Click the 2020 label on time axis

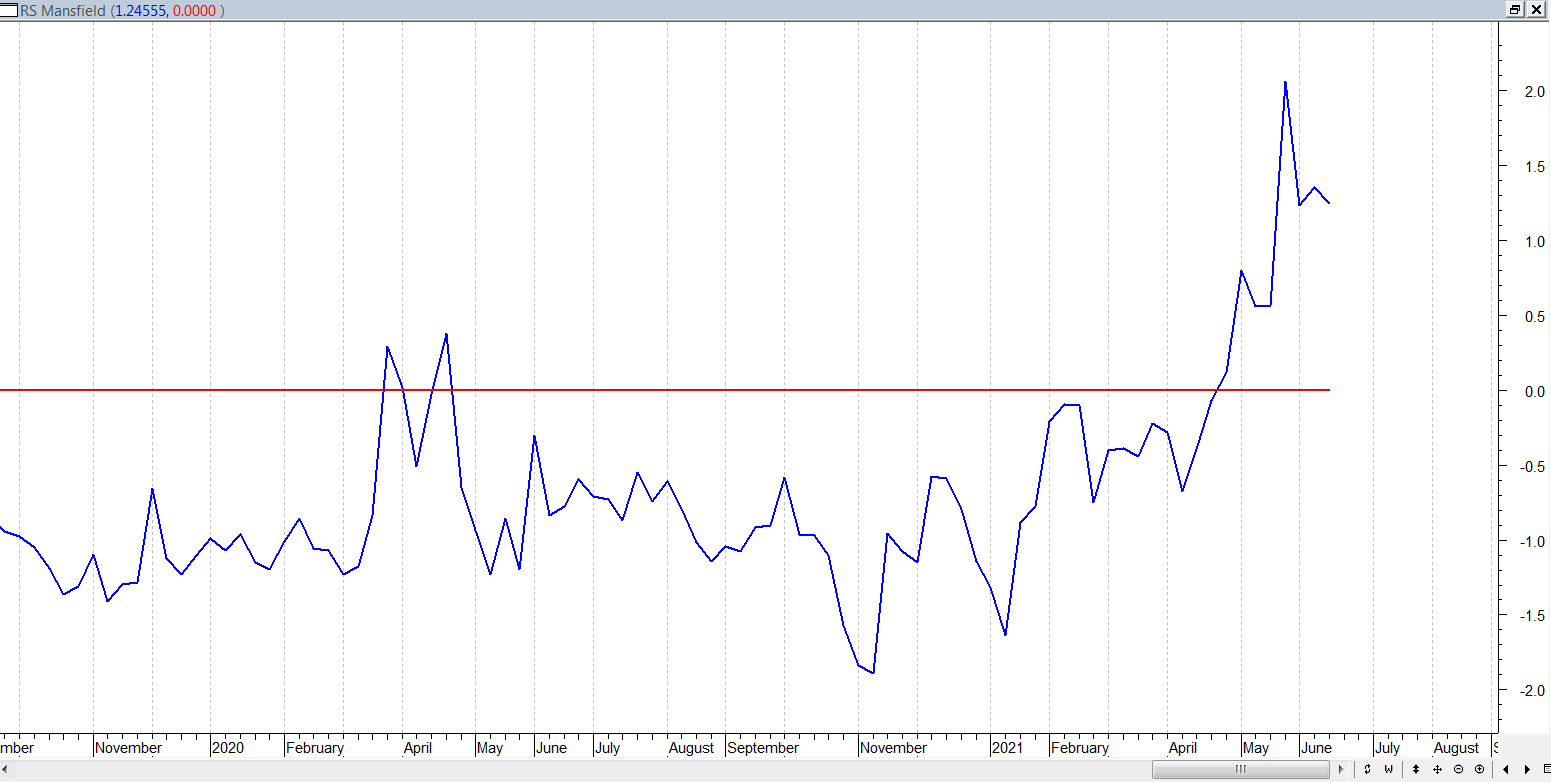[x=228, y=748]
